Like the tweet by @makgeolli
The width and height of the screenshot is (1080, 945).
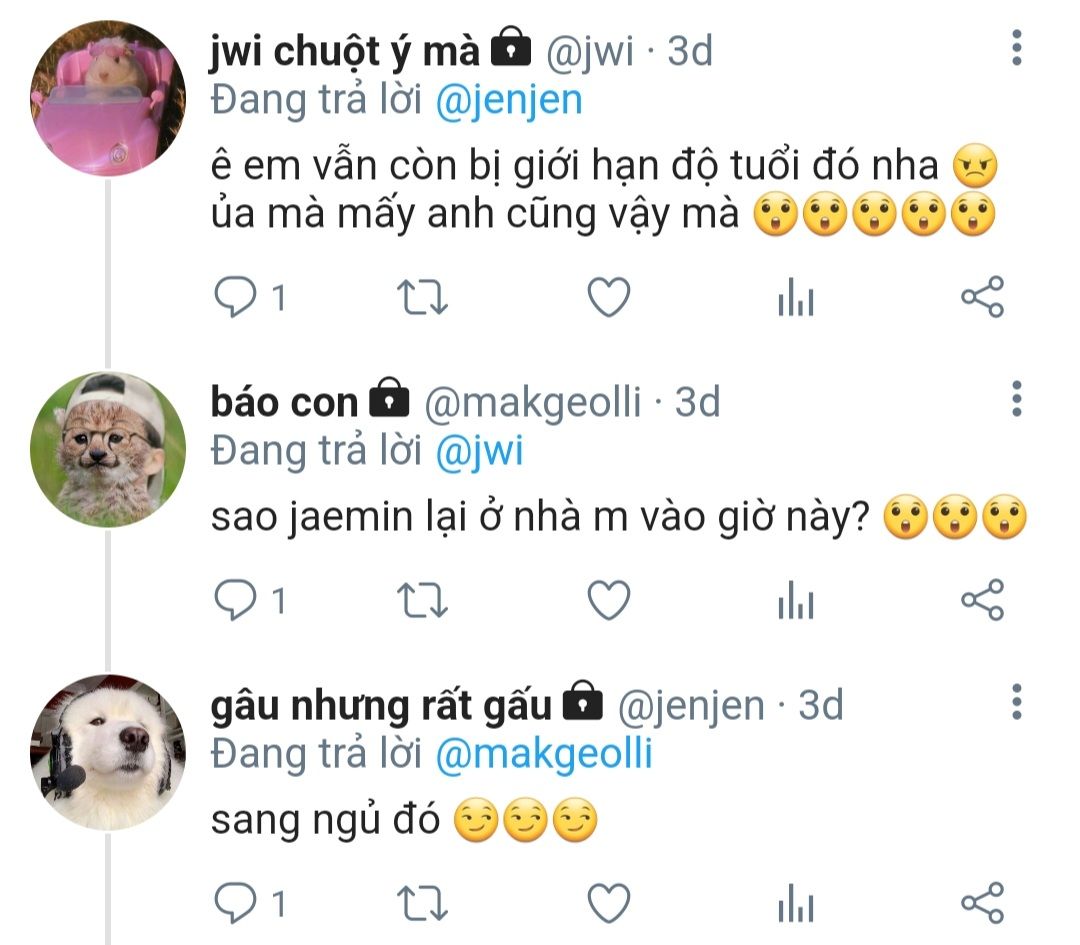point(609,600)
